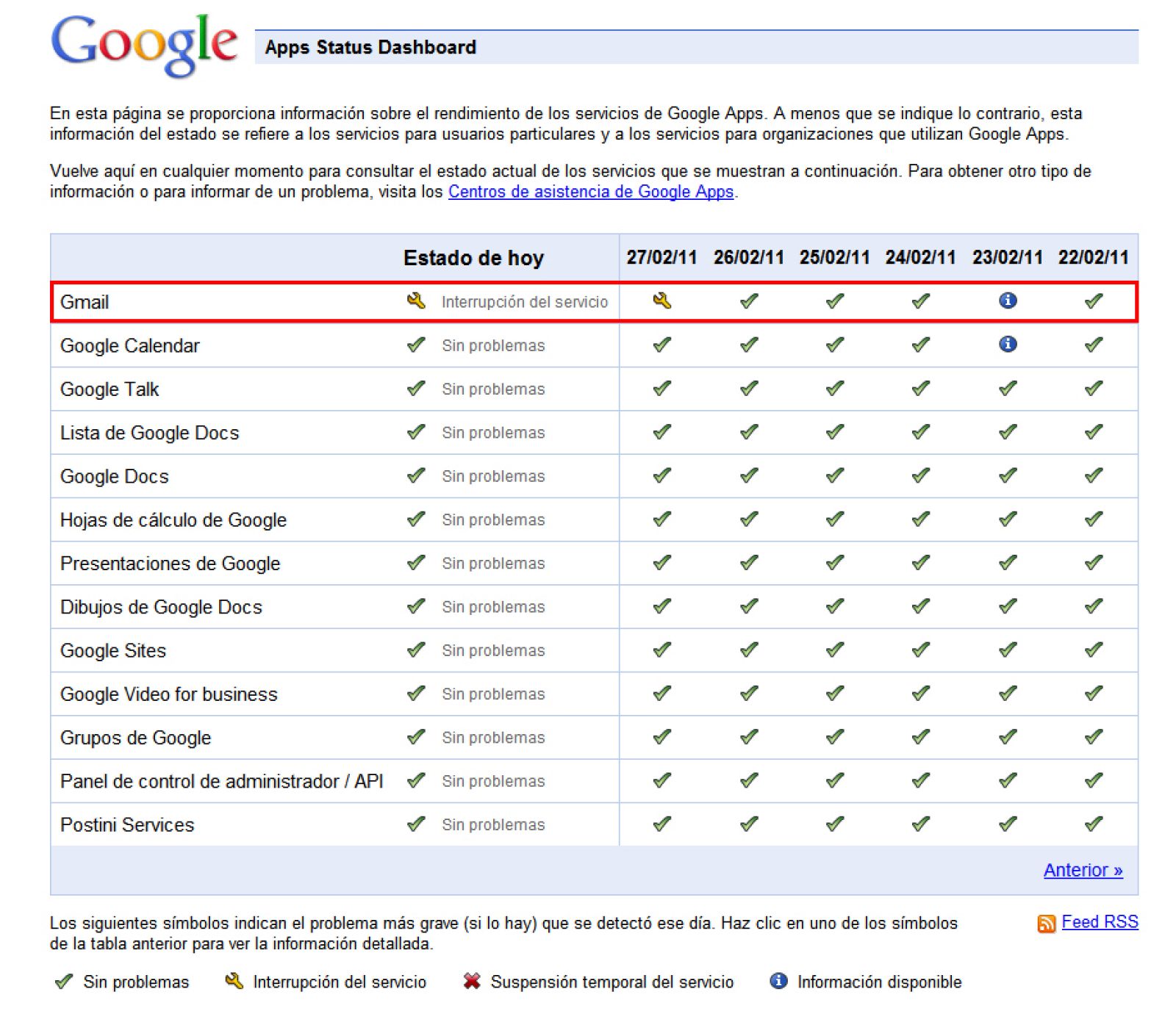Open Google Calendar's info icon for 23/02/11
The width and height of the screenshot is (1176, 1025).
click(1007, 345)
